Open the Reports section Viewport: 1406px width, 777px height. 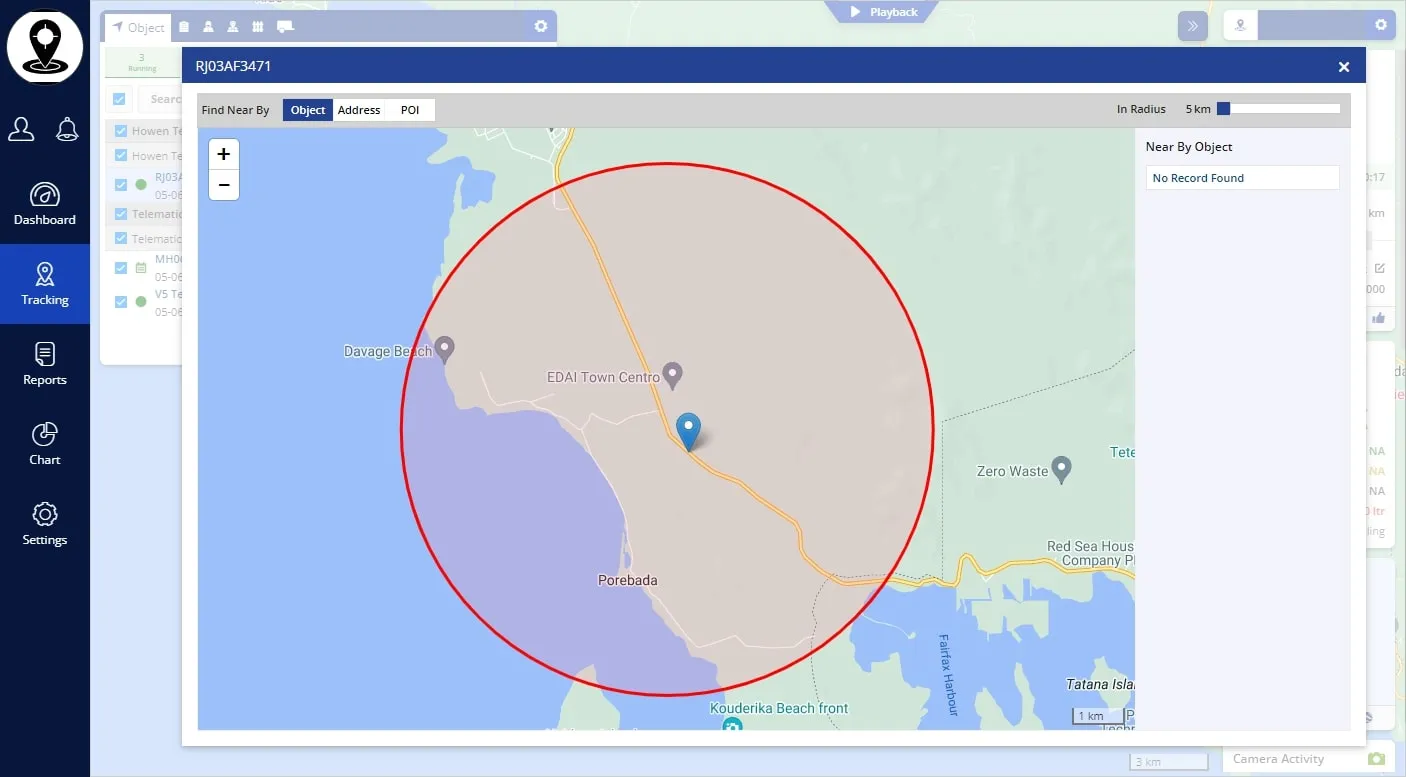(x=45, y=364)
